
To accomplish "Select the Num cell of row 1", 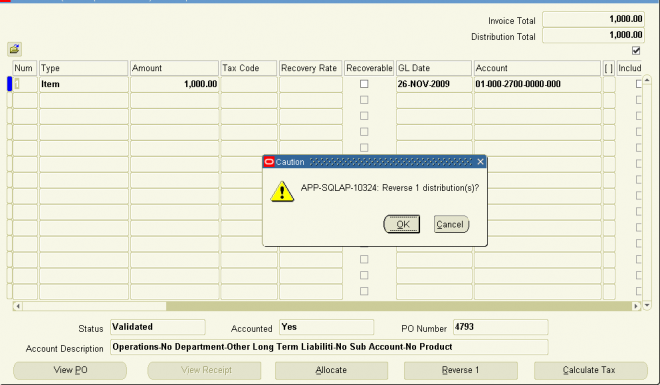I will click(25, 84).
